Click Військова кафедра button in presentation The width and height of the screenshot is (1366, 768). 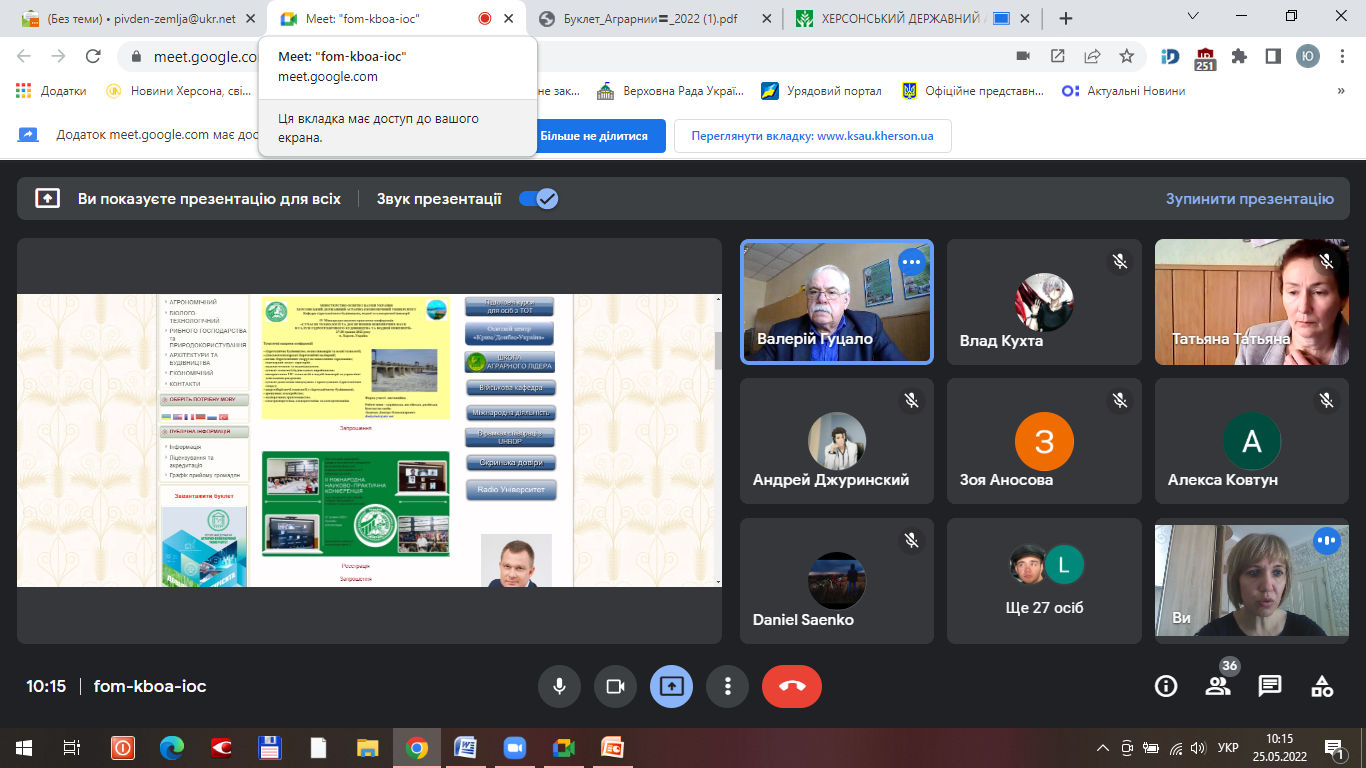510,387
